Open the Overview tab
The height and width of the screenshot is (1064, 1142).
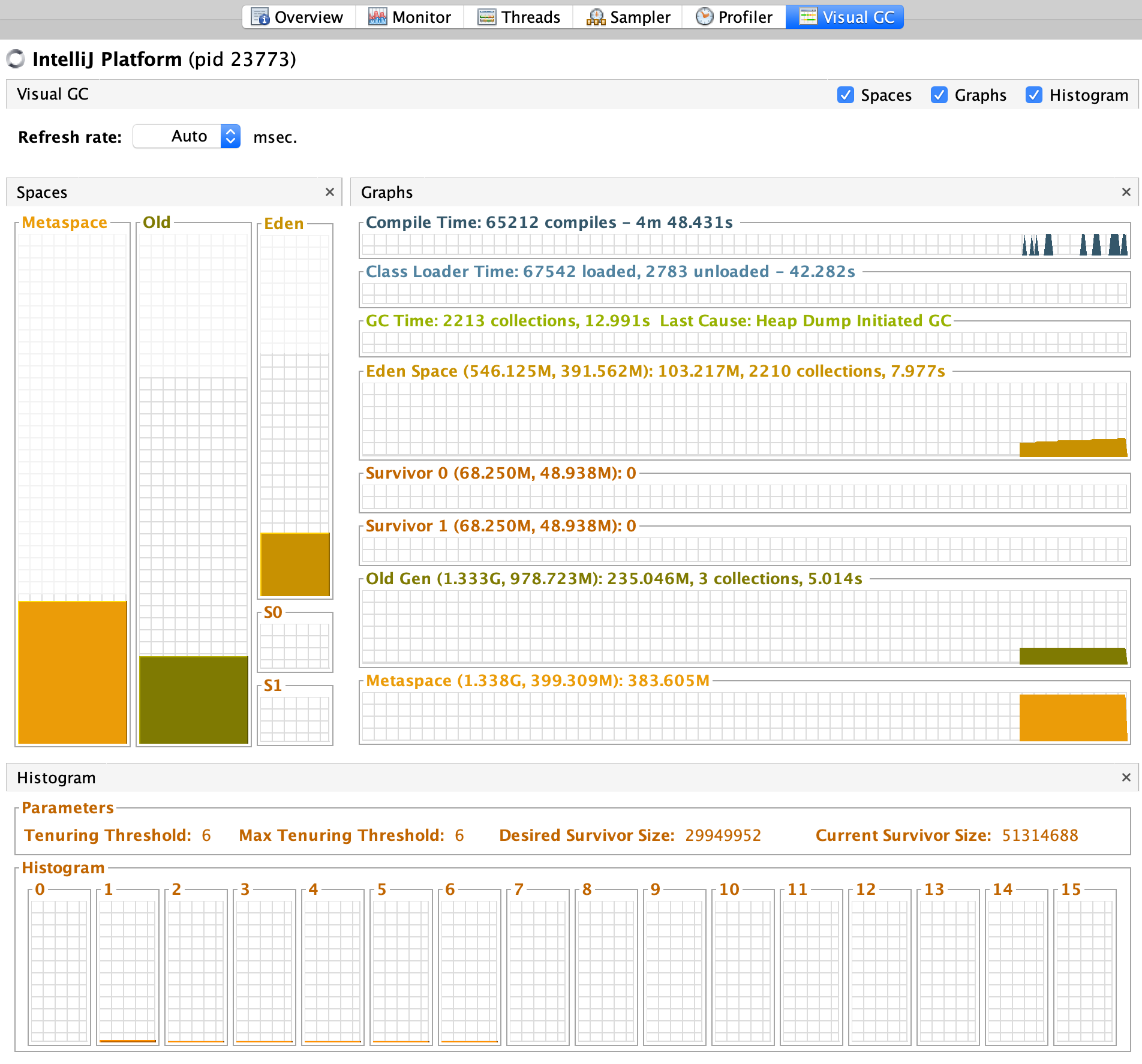[x=298, y=17]
